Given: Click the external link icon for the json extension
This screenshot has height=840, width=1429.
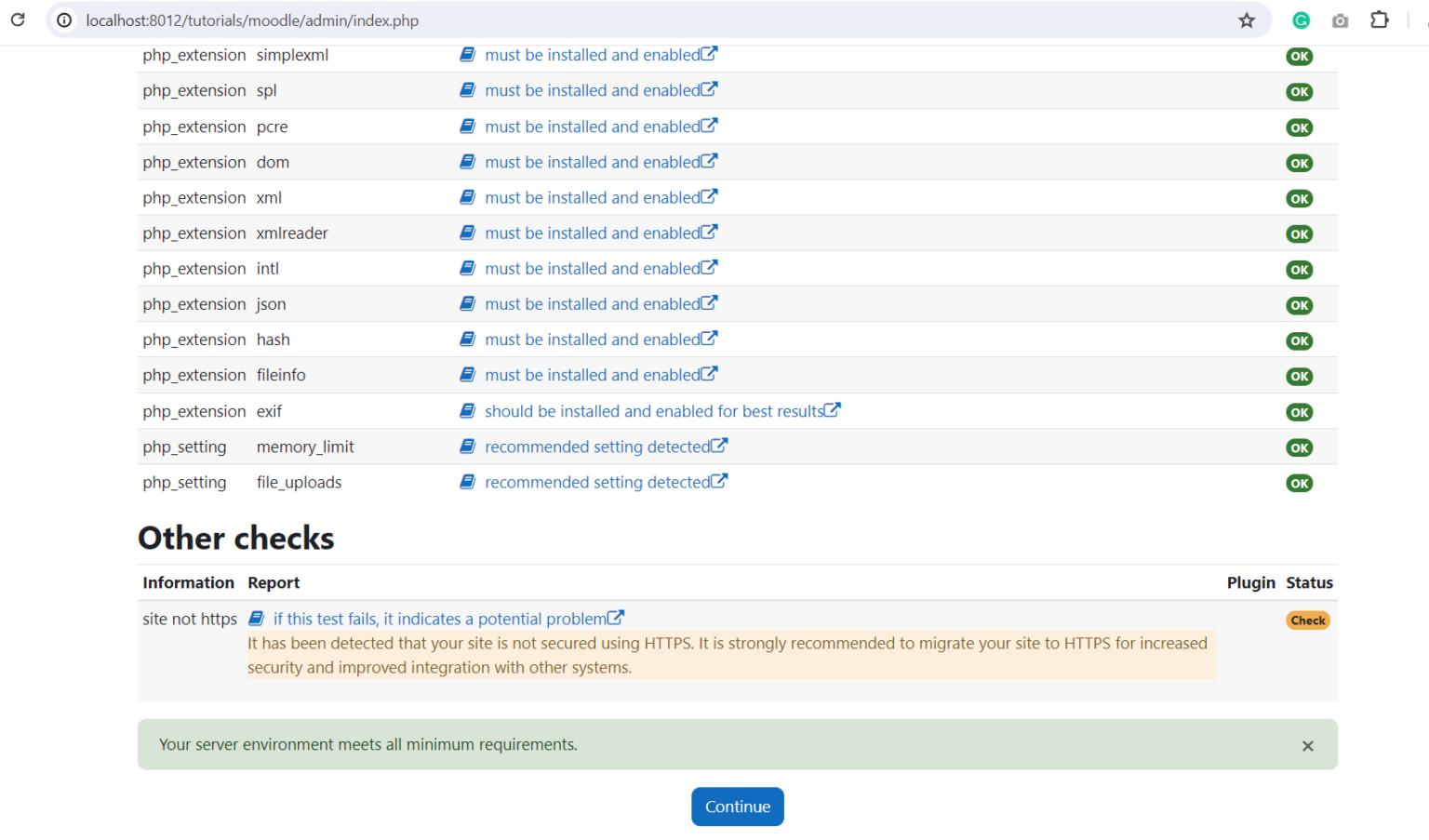Looking at the screenshot, I should point(711,302).
